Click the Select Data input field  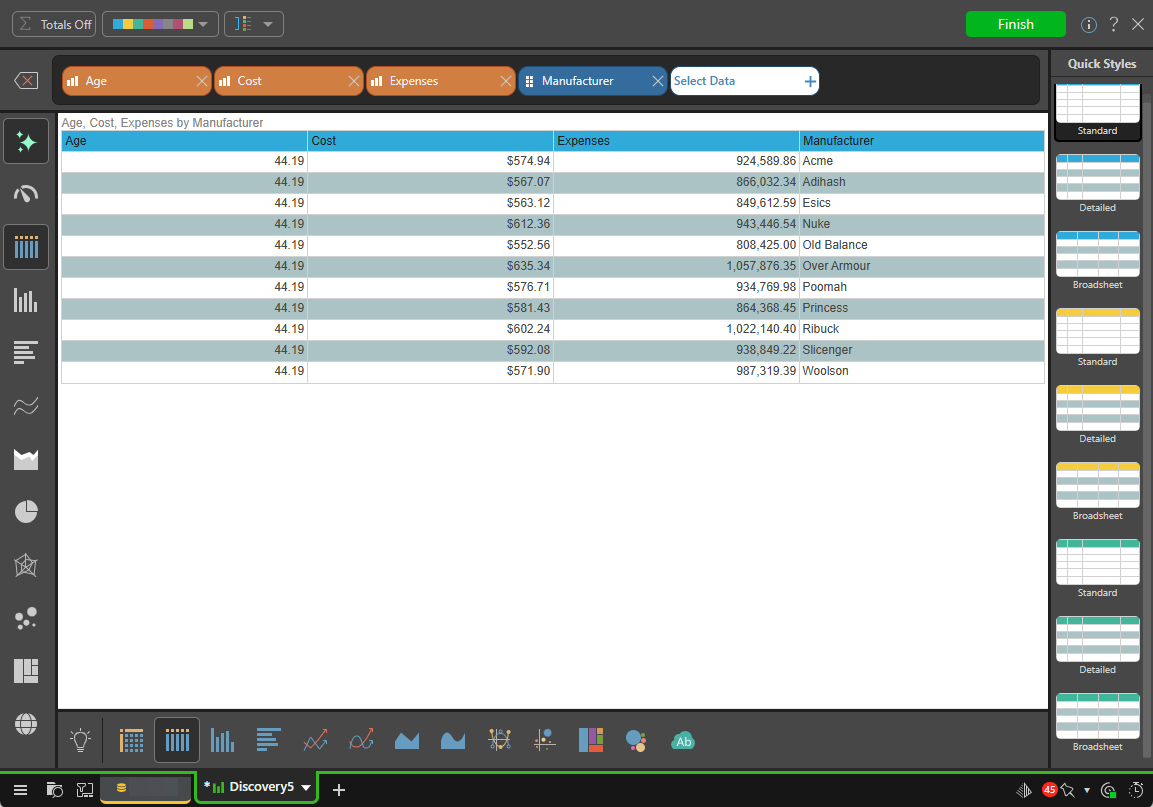coord(735,81)
